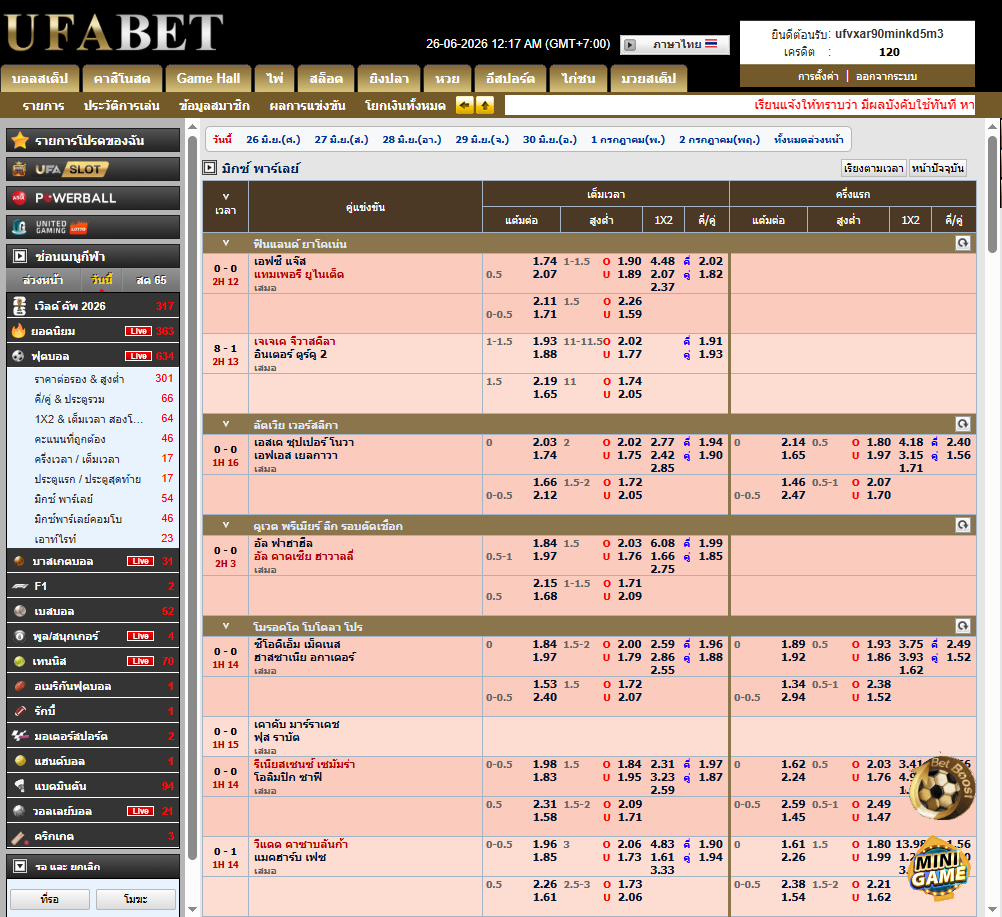Select ยอดนิยม popular flame category

pyautogui.click(x=93, y=331)
